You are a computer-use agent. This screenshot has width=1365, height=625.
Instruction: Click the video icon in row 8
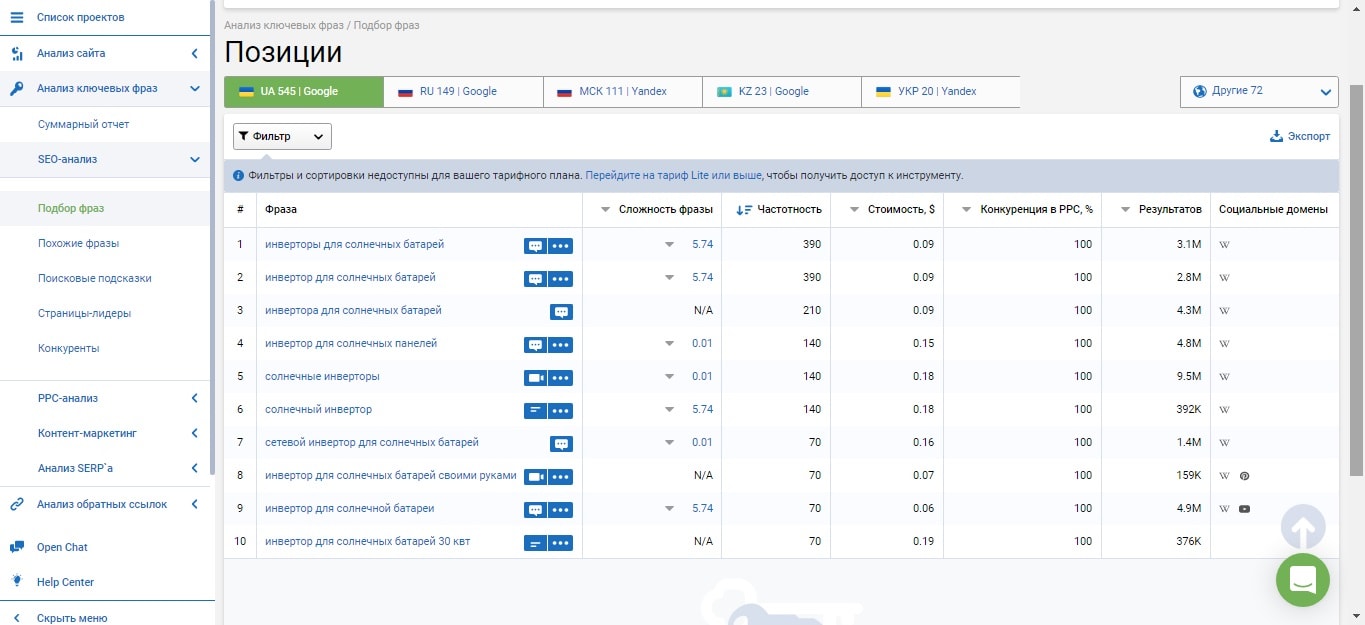click(x=536, y=477)
